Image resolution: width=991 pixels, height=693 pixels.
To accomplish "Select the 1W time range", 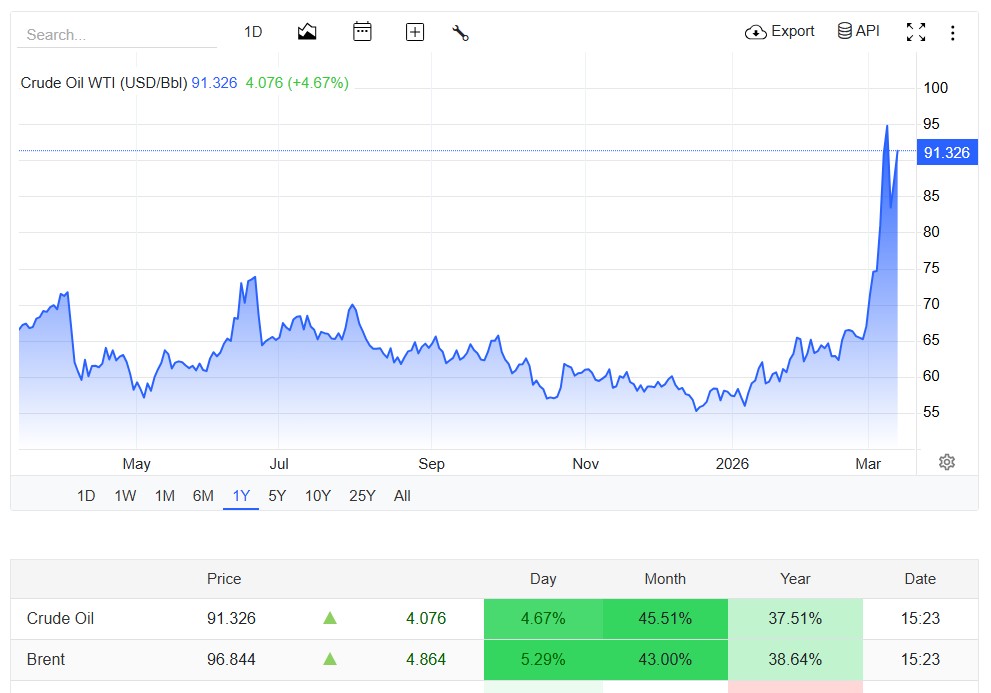I will (125, 496).
